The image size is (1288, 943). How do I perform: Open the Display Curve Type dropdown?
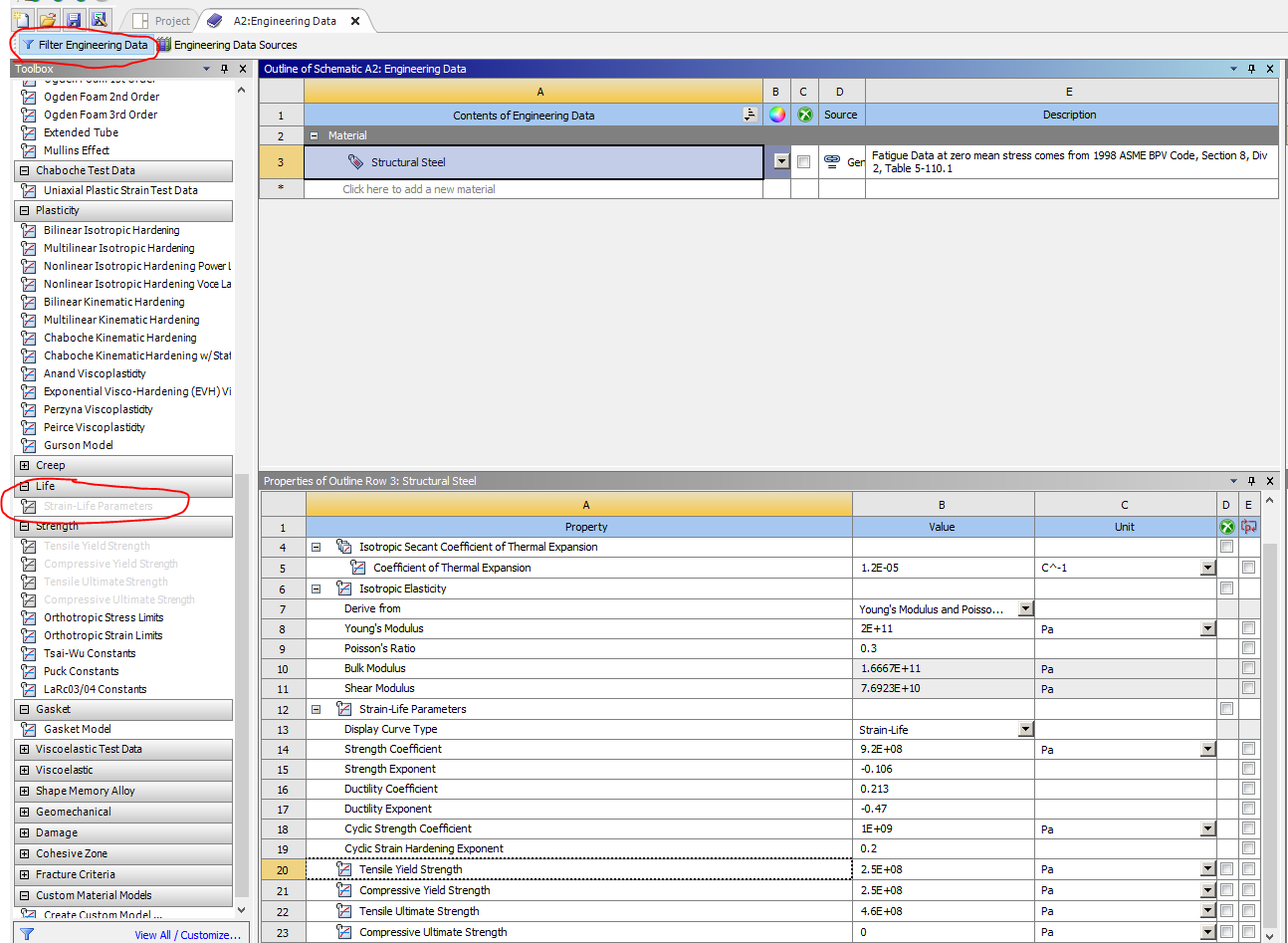pos(1025,729)
